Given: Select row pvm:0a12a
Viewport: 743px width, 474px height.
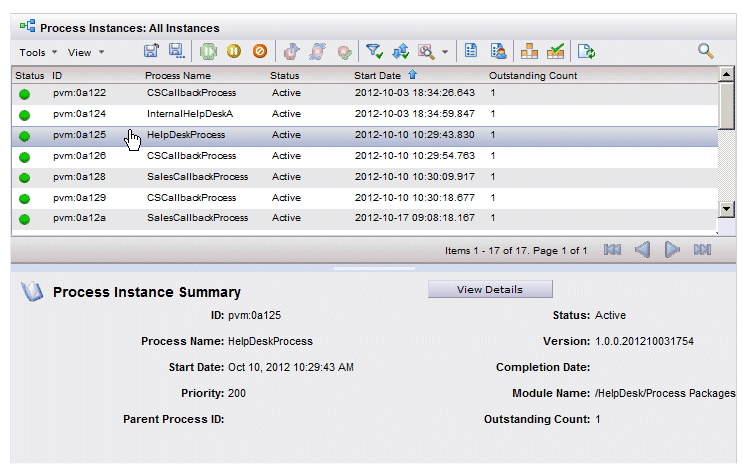Looking at the screenshot, I should (x=364, y=219).
